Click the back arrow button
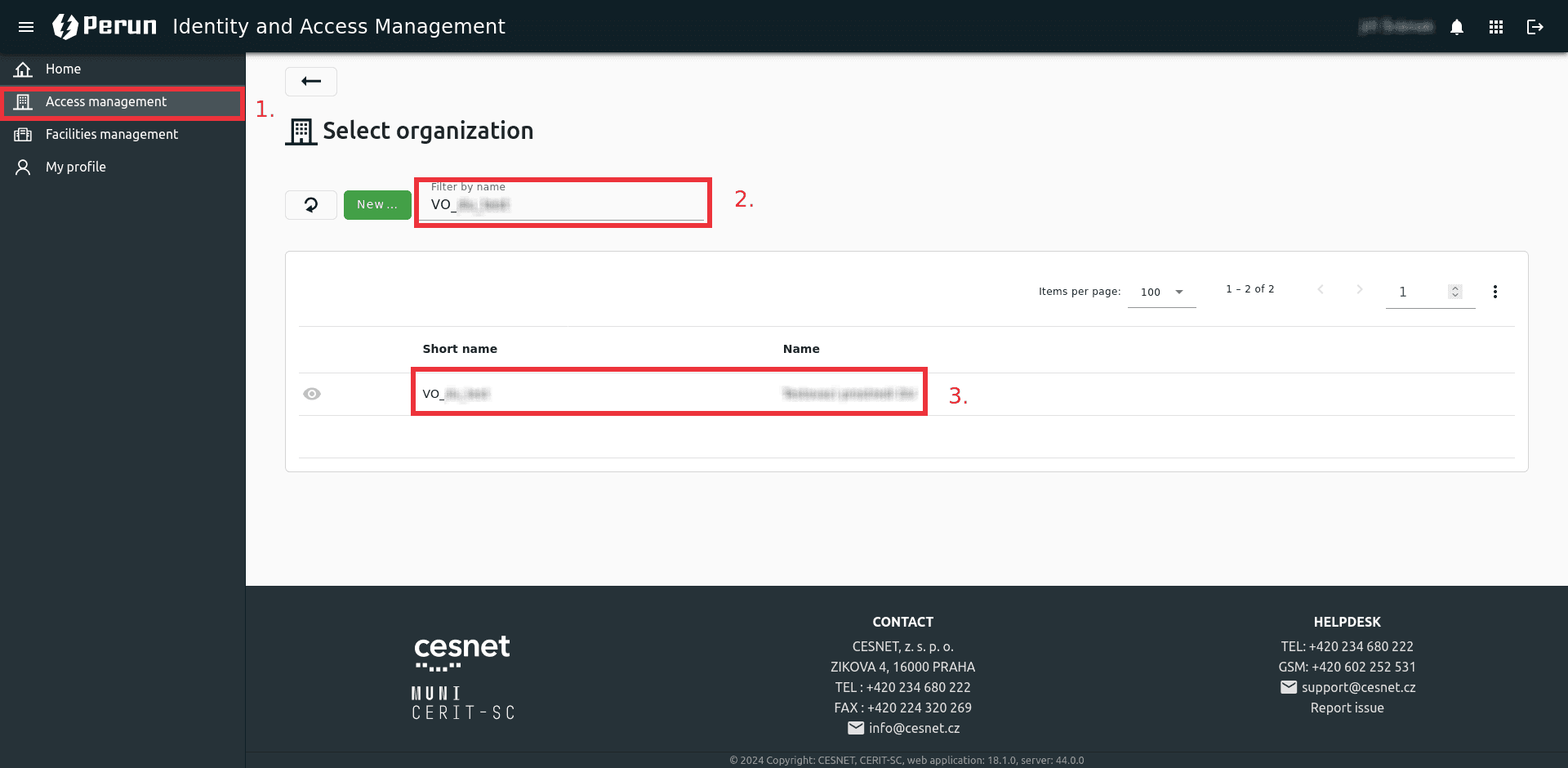 310,81
